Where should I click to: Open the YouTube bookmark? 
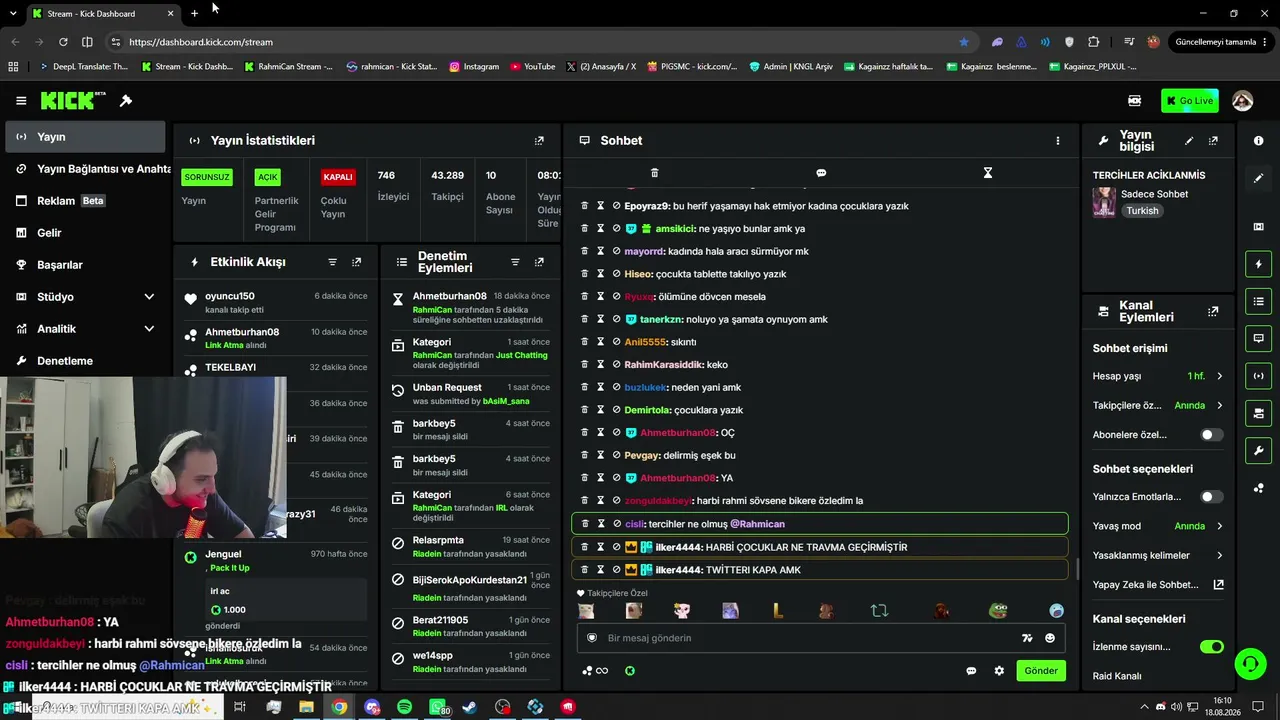pyautogui.click(x=532, y=67)
